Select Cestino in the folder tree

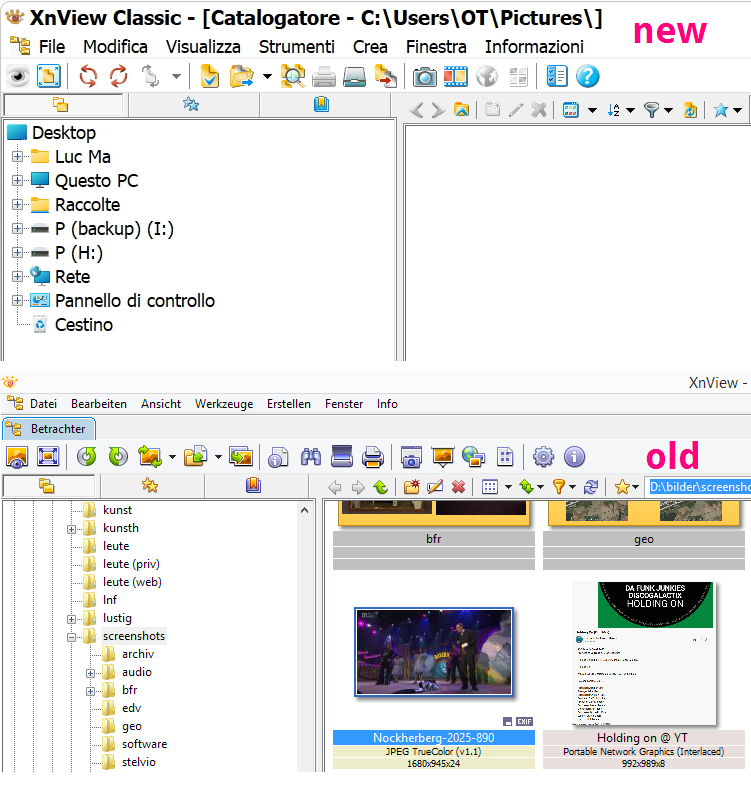click(x=84, y=325)
